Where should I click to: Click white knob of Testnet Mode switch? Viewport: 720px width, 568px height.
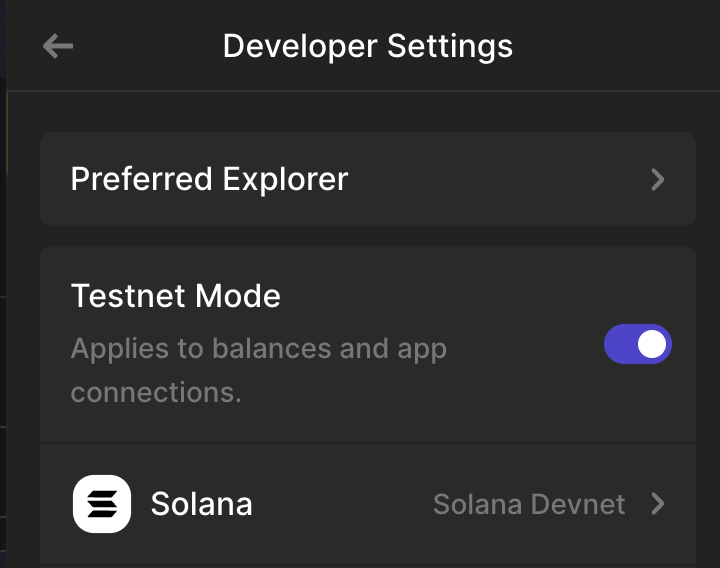(652, 344)
